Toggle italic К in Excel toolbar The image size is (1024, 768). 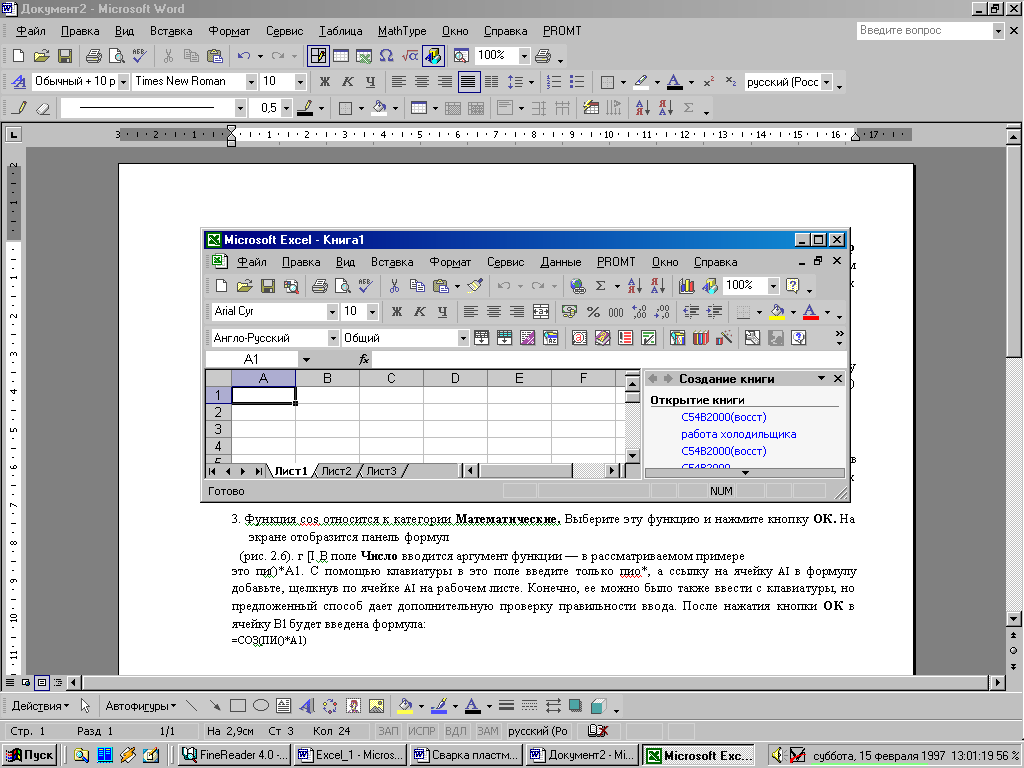coord(419,312)
